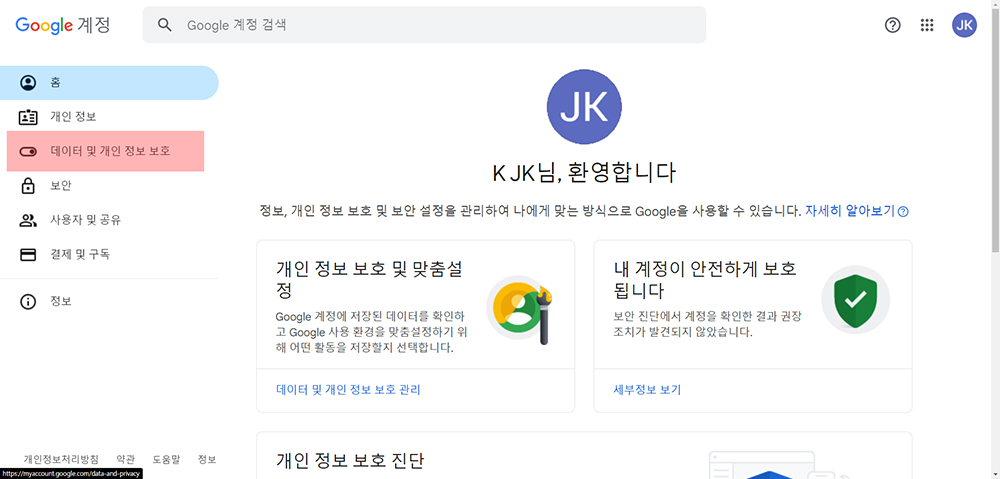Open the 자세히 알아보기 link
This screenshot has width=1000, height=479.
(x=850, y=210)
